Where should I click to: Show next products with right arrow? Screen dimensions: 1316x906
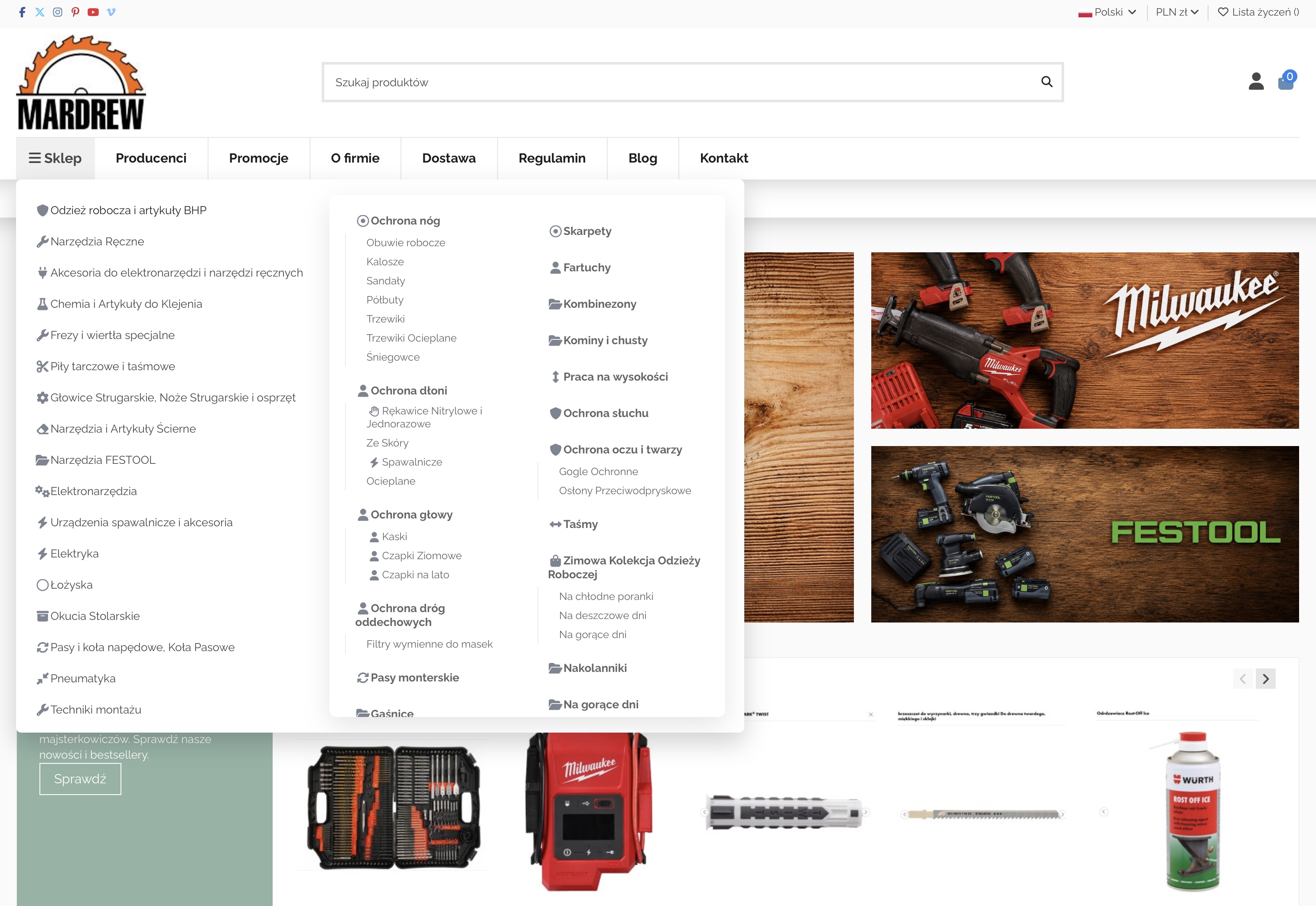pyautogui.click(x=1265, y=678)
